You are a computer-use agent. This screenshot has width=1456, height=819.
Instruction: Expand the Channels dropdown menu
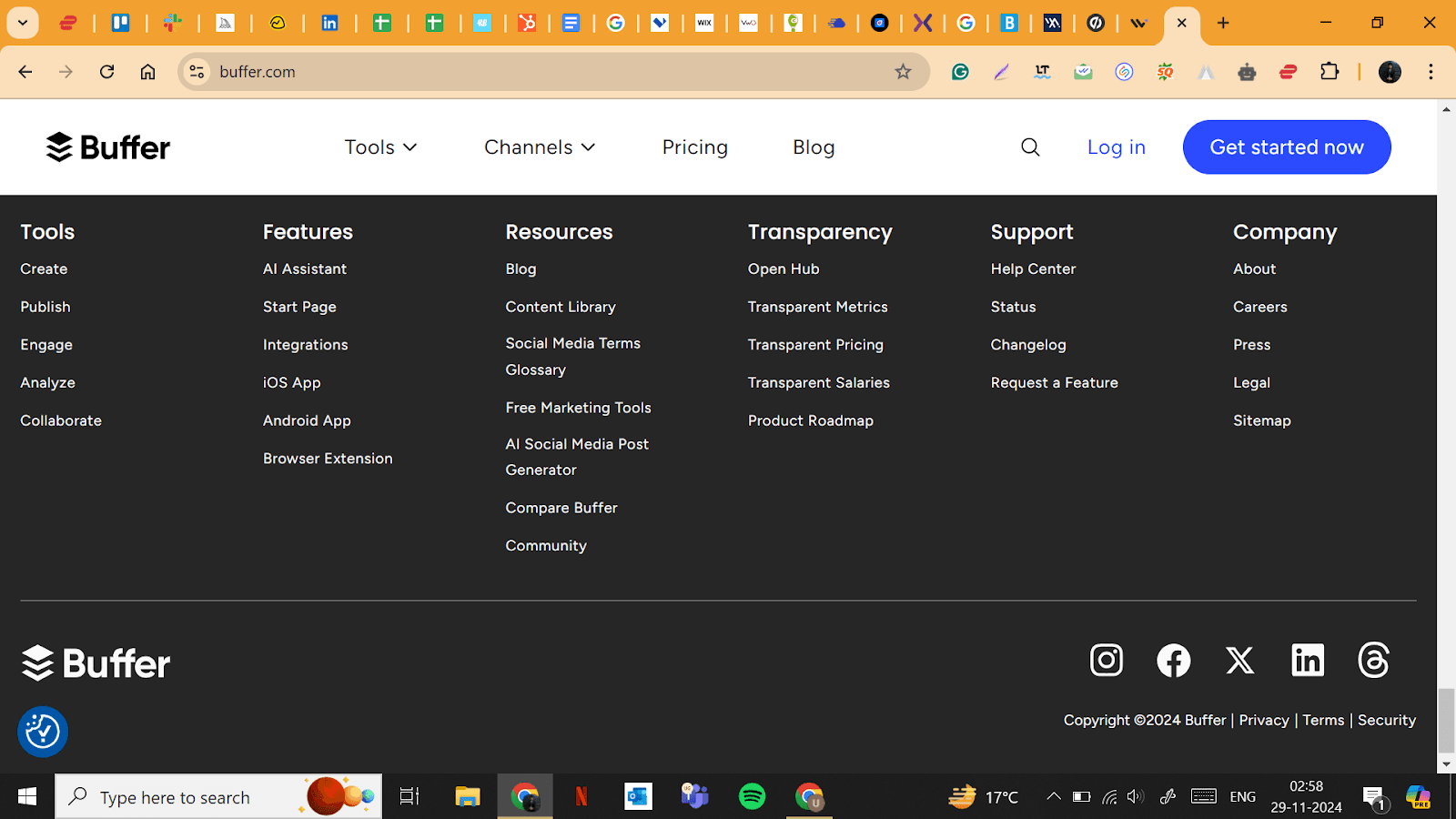pos(540,147)
